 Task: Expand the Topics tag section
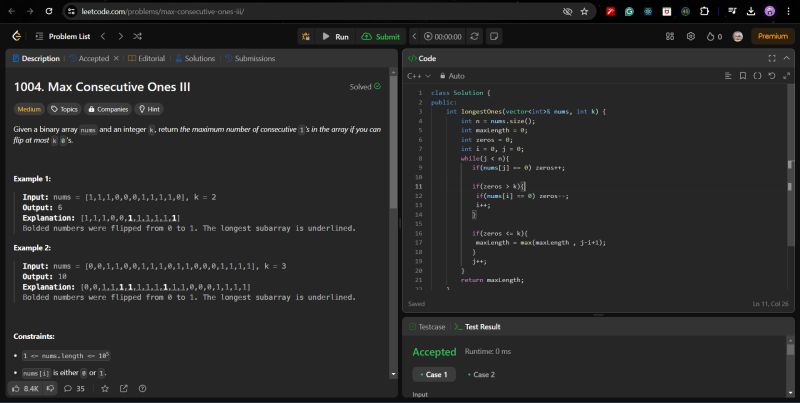pyautogui.click(x=64, y=109)
